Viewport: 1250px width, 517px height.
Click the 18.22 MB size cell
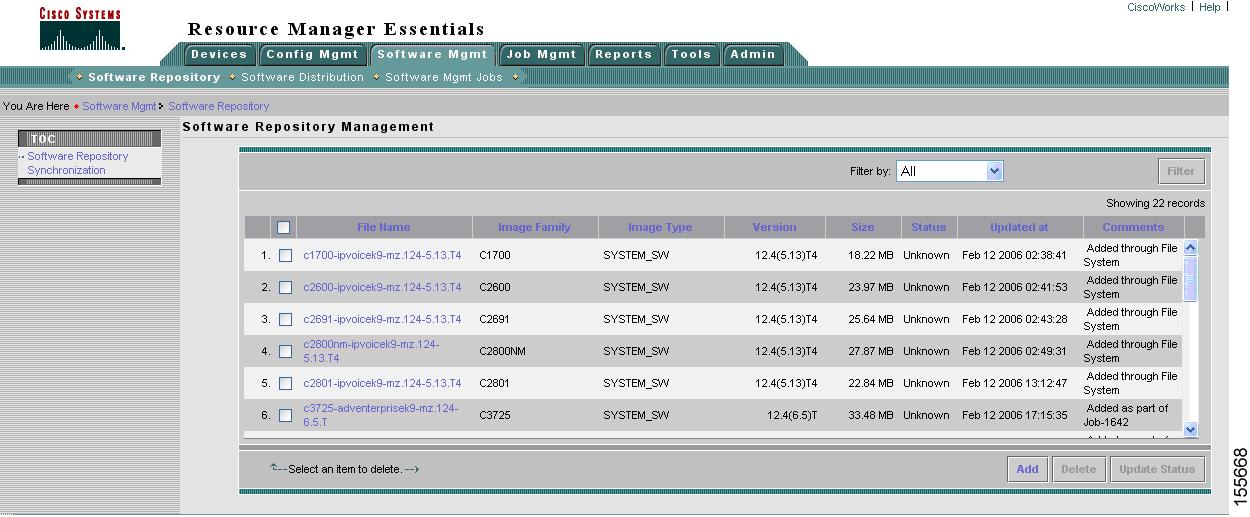click(871, 255)
